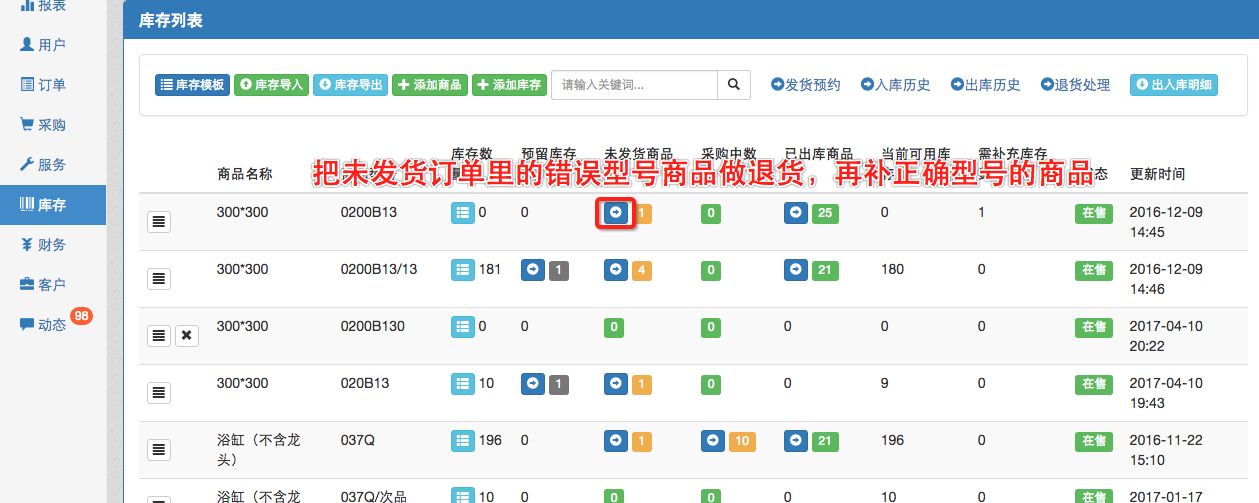Click stock list icon for 0200B13/13

coord(463,269)
